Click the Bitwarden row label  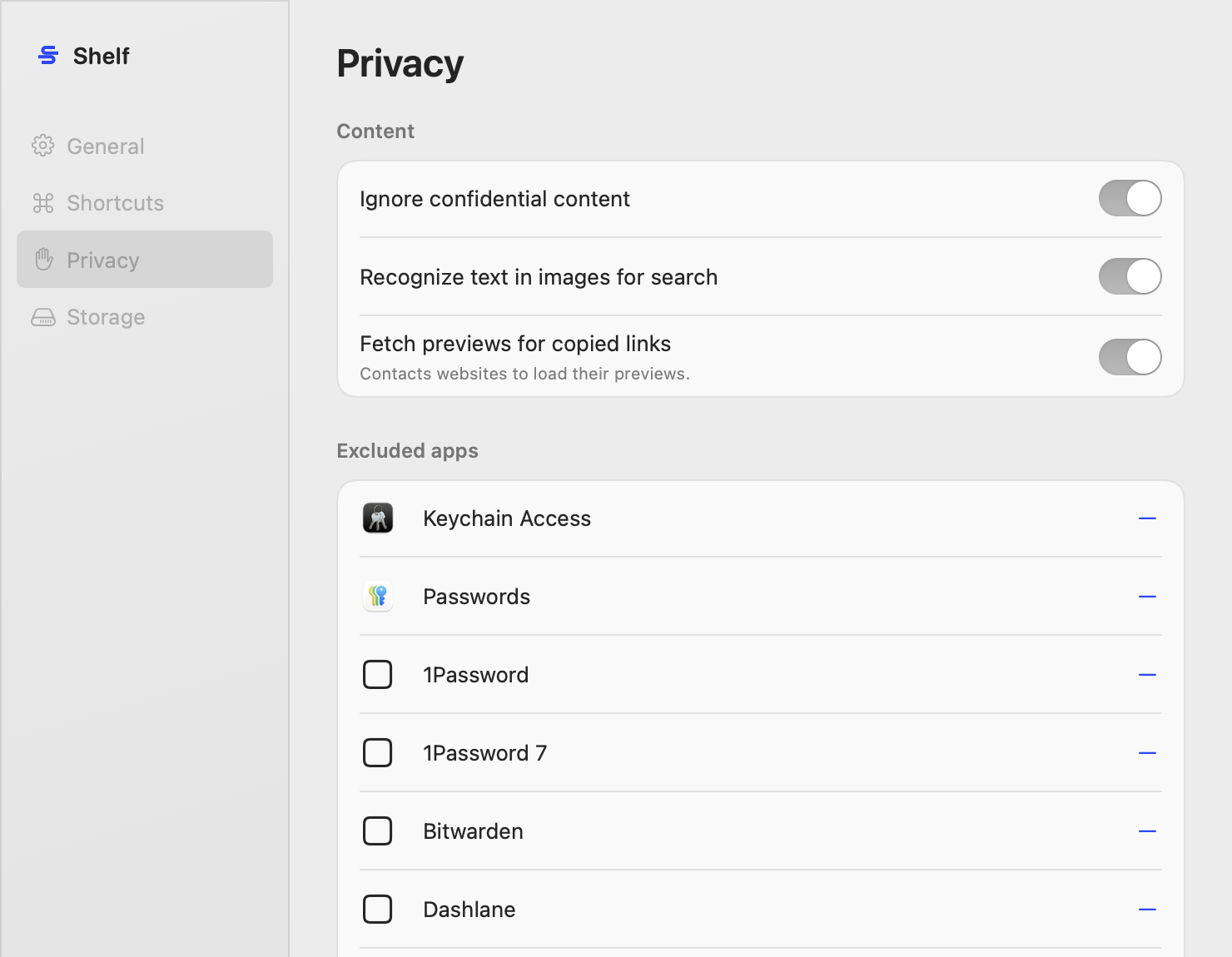coord(473,831)
